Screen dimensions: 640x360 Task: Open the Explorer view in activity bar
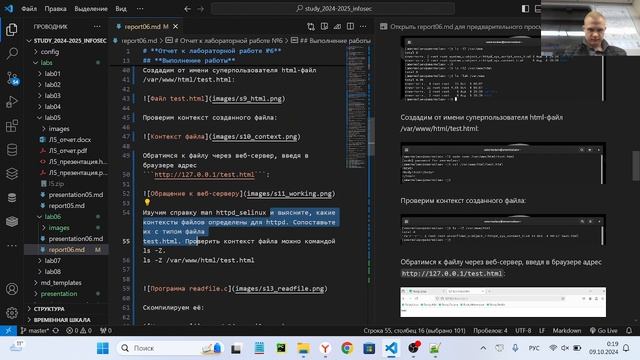click(x=12, y=29)
